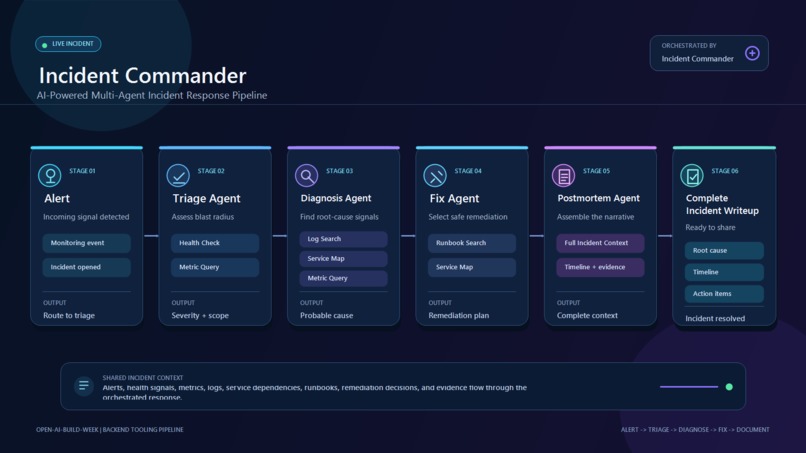Select the Incident opened chip
This screenshot has width=806, height=453.
[86, 267]
